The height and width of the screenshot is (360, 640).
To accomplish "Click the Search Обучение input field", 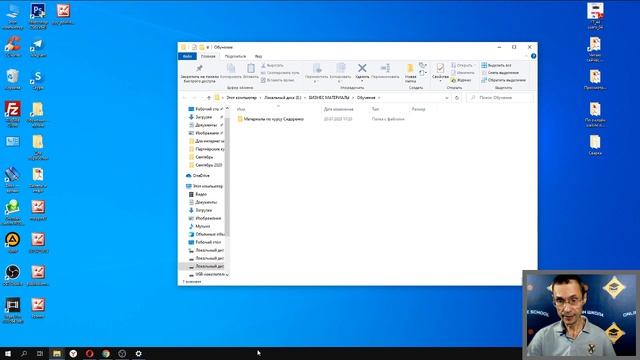I will 500,98.
